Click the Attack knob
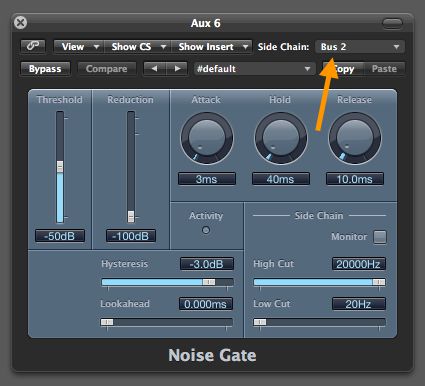 click(x=207, y=138)
